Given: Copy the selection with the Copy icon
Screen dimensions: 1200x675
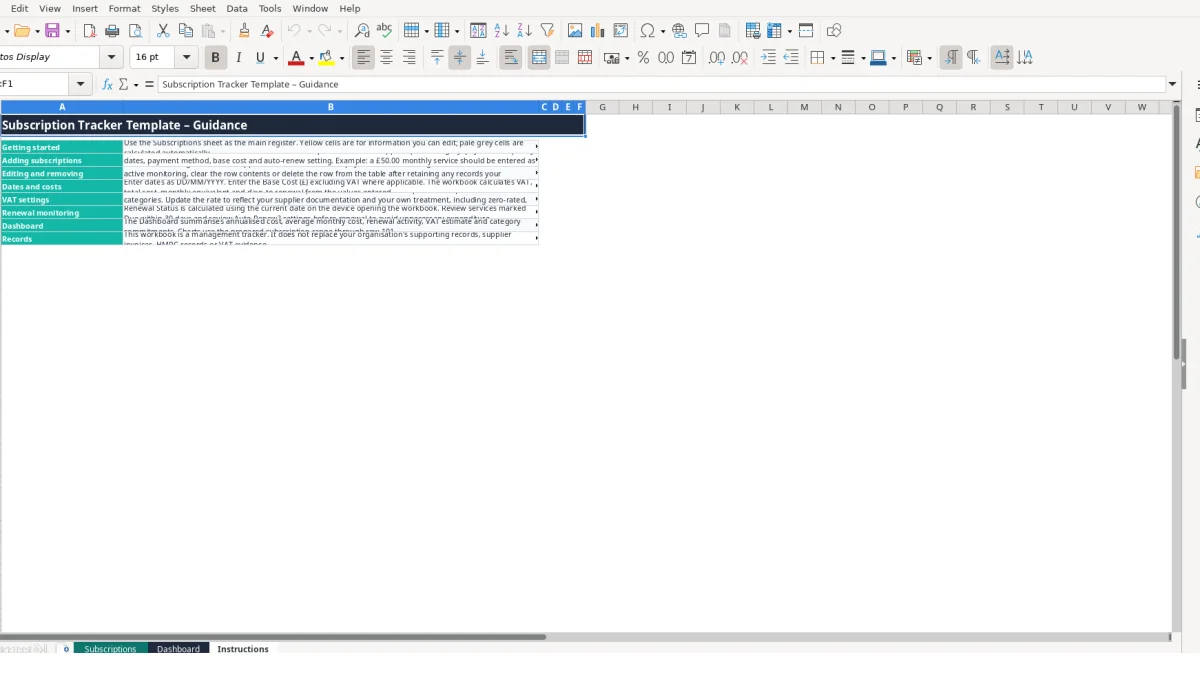Looking at the screenshot, I should pos(185,31).
